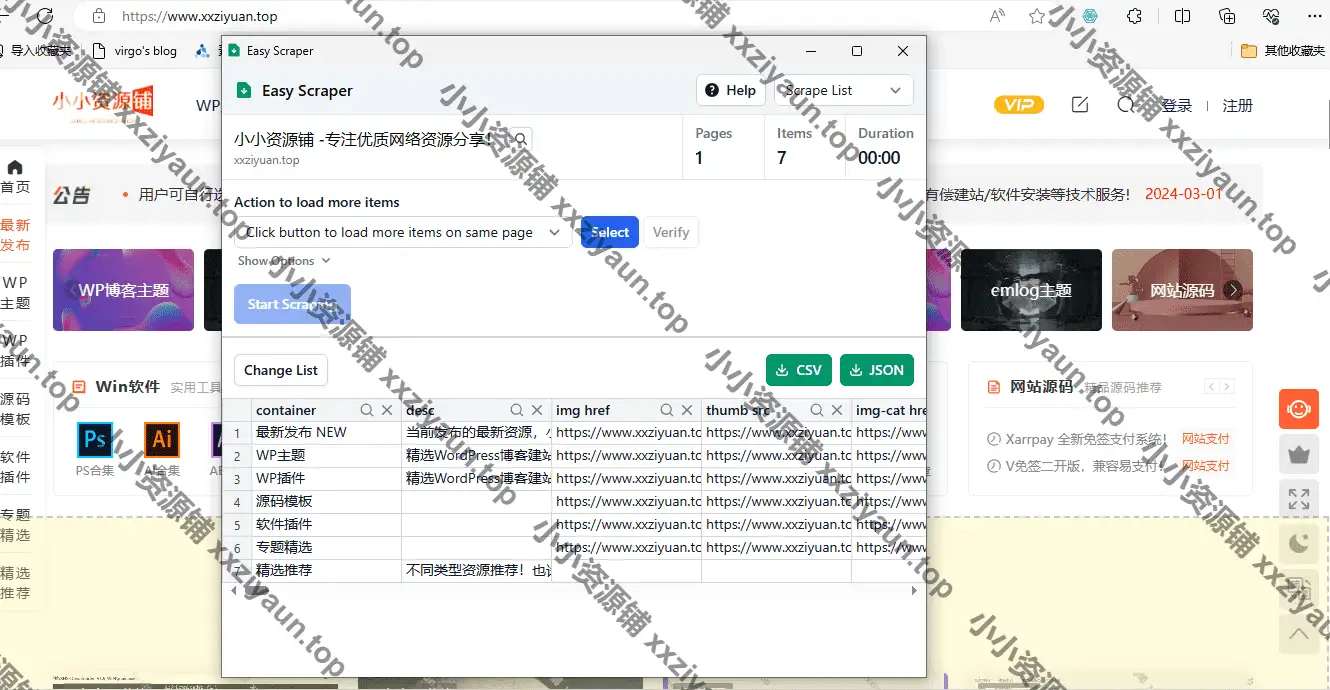Click the search icon beside the page title

point(521,139)
